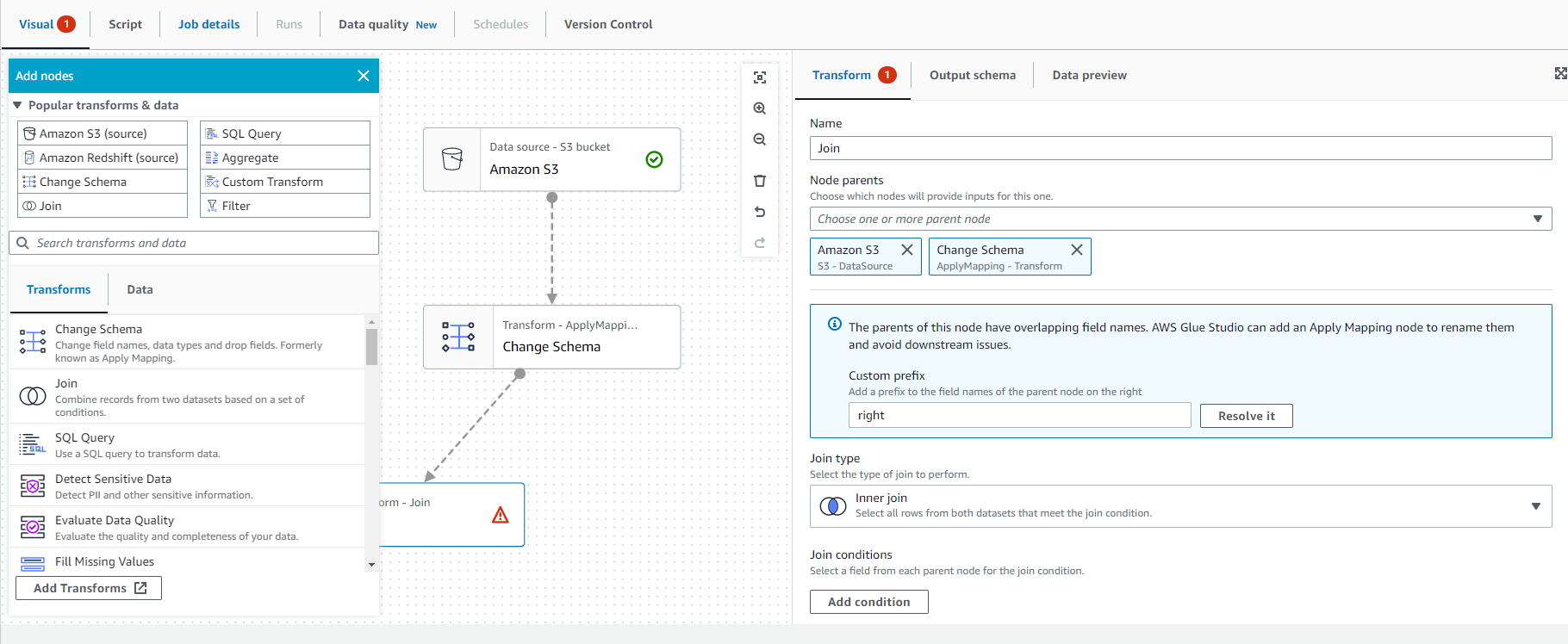Screen dimensions: 1568x644
Task: Click Change Schema node mapping icon
Action: coord(458,337)
